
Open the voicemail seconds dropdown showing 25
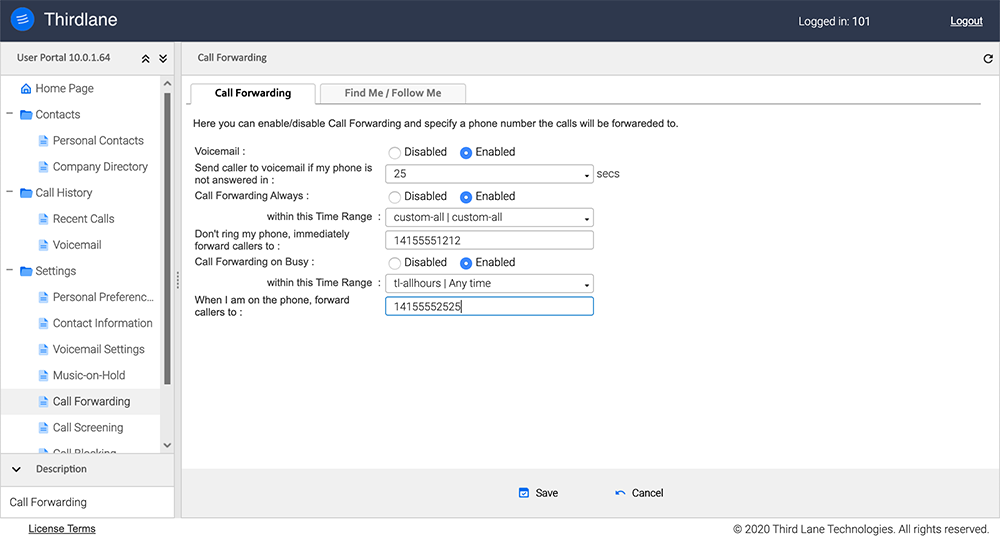tap(489, 174)
